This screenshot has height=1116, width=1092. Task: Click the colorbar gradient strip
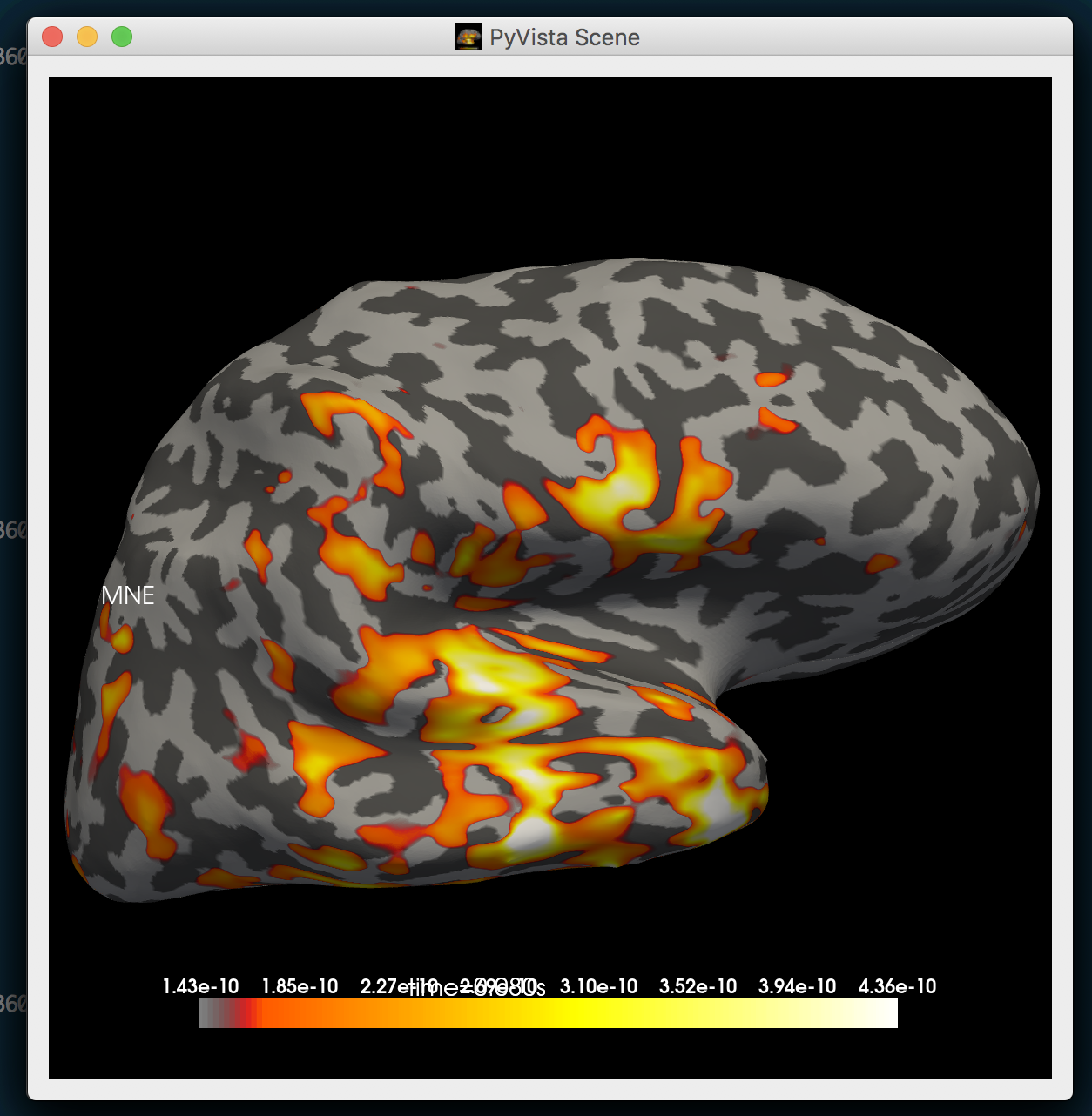[549, 1013]
